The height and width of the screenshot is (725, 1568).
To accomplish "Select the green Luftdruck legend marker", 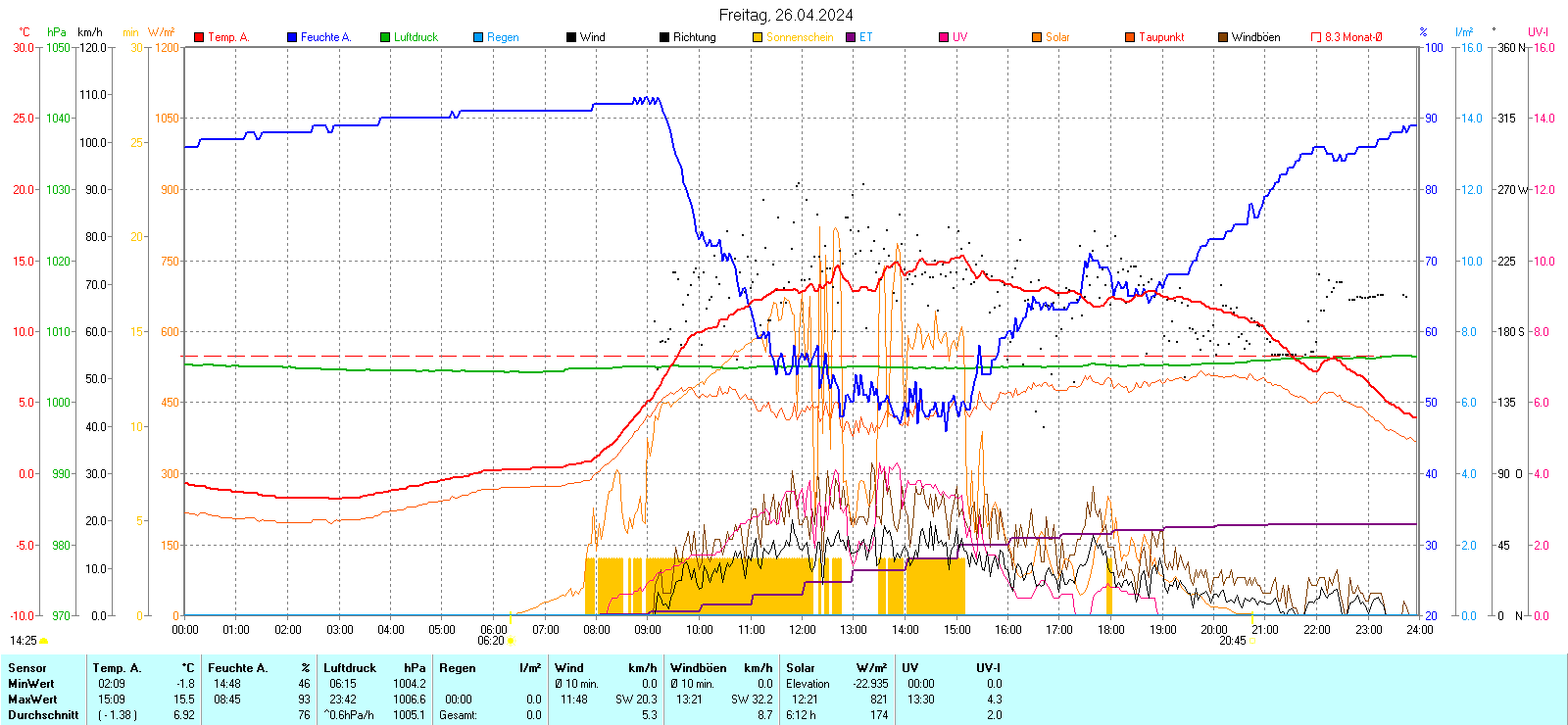I will 385,37.
